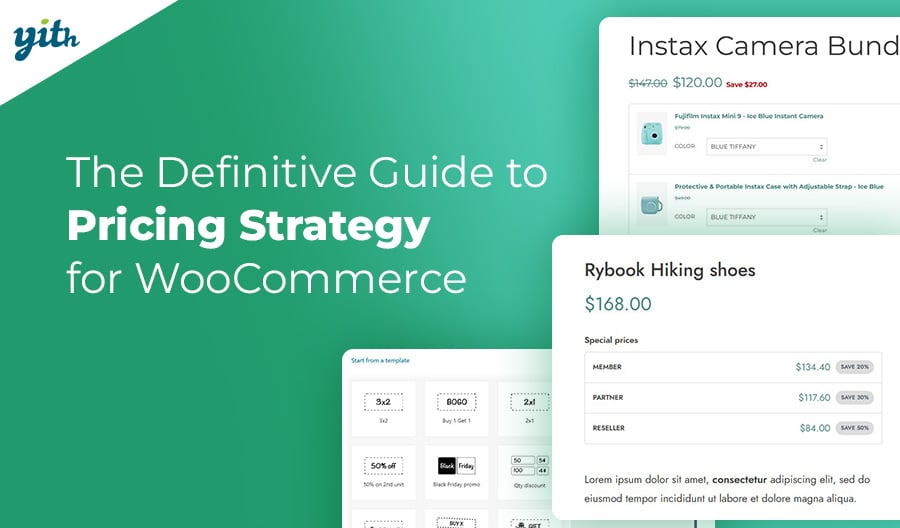This screenshot has width=900, height=528.
Task: Click the YITH logo
Action: 46,39
